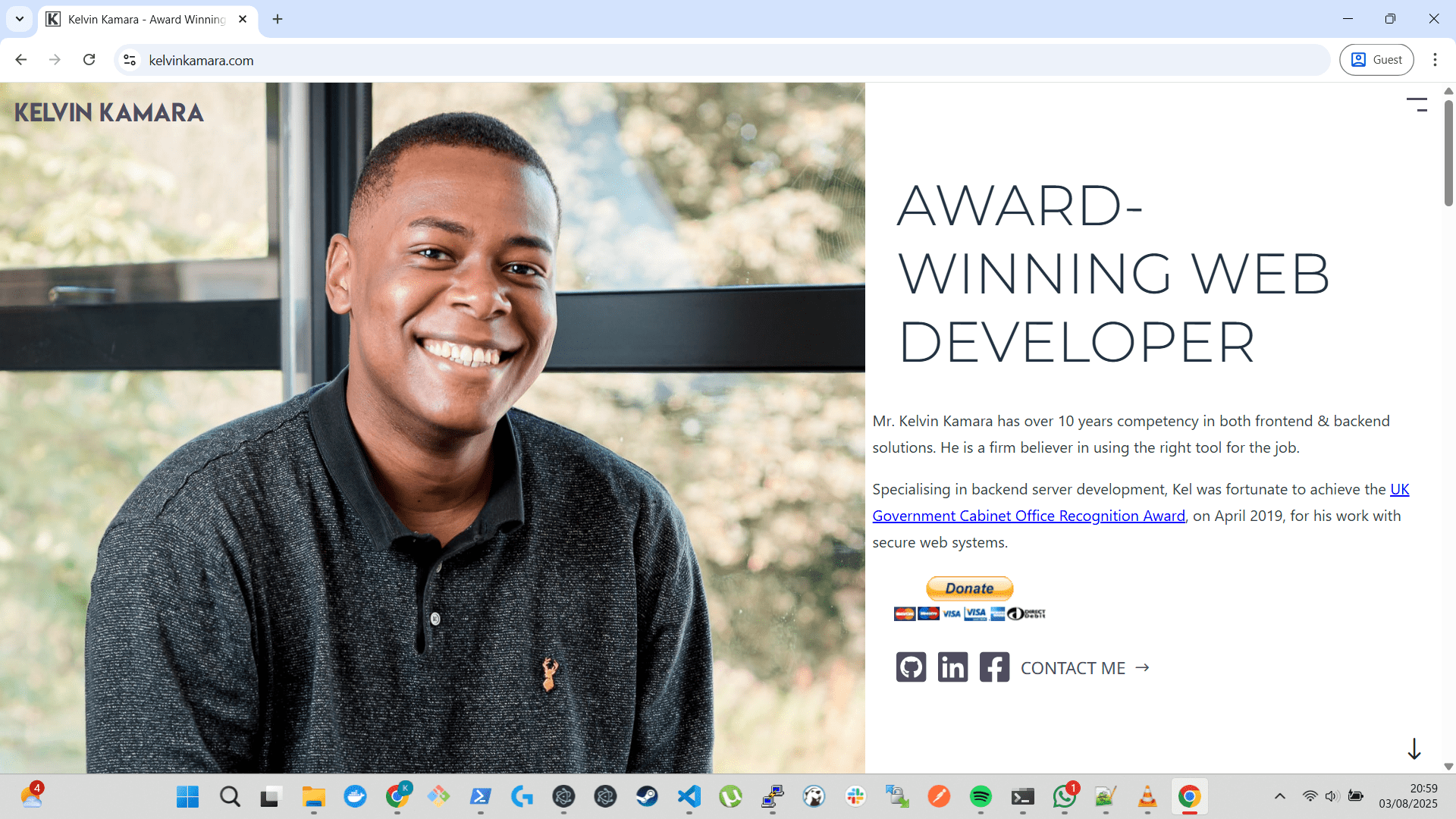
Task: Click the down arrow to scroll to next section
Action: (x=1414, y=748)
